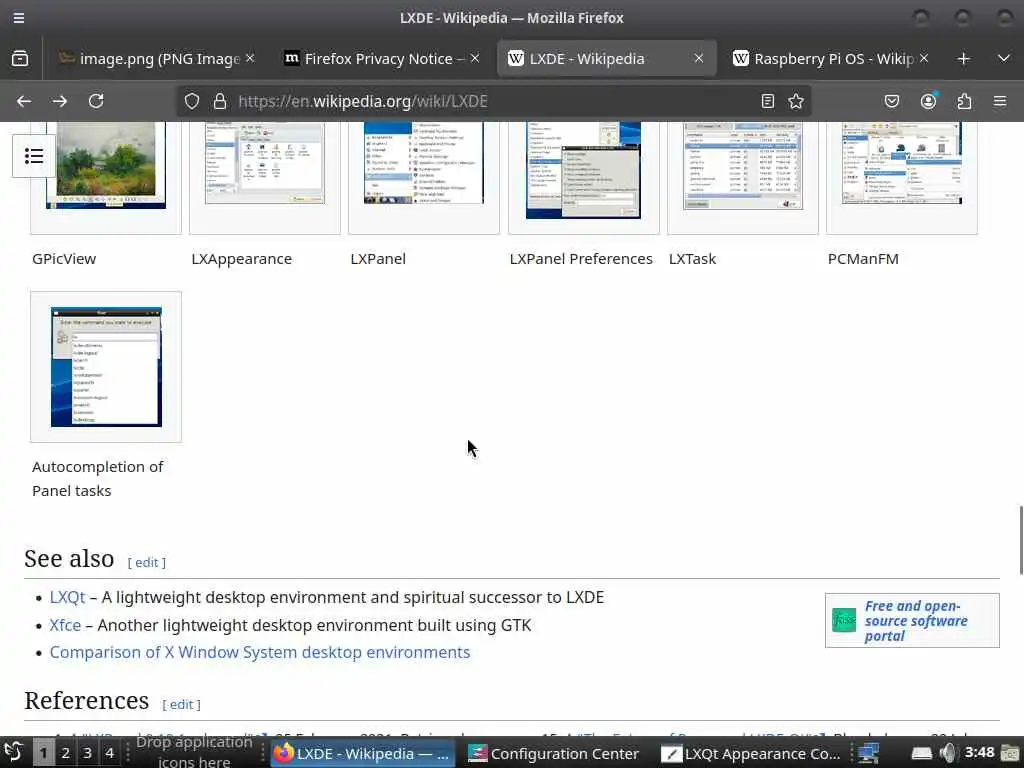
Task: Open the LXQt application start menu
Action: pos(14,752)
